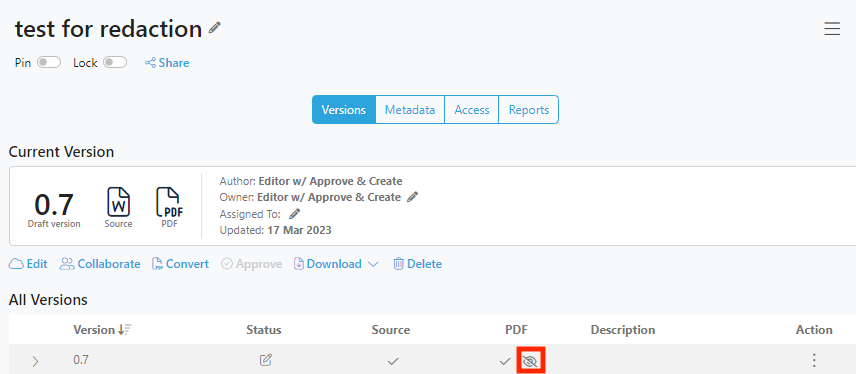The image size is (856, 374).
Task: Edit Assigned To with pencil icon
Action: pos(295,214)
